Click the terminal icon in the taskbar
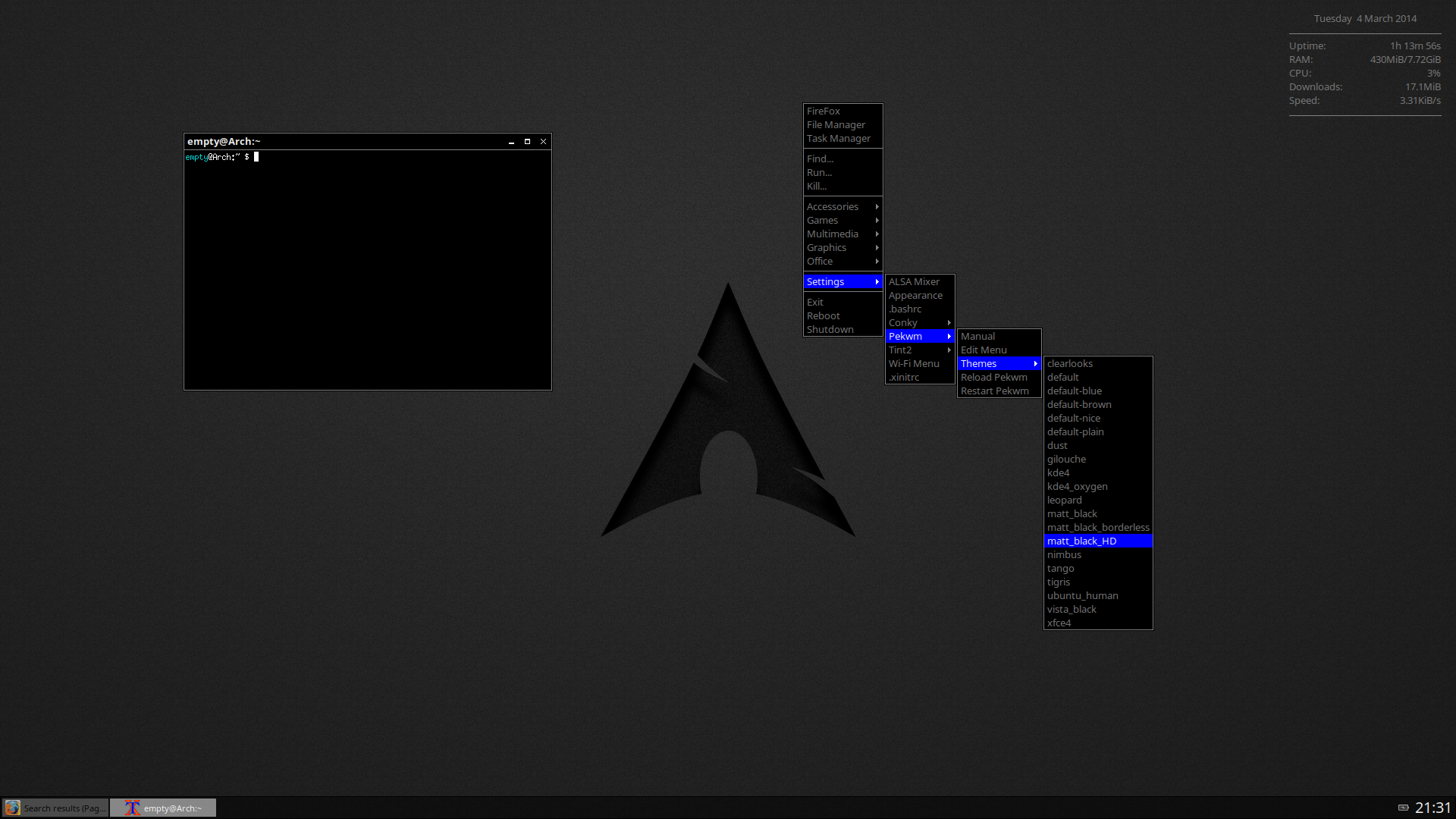 [133, 808]
